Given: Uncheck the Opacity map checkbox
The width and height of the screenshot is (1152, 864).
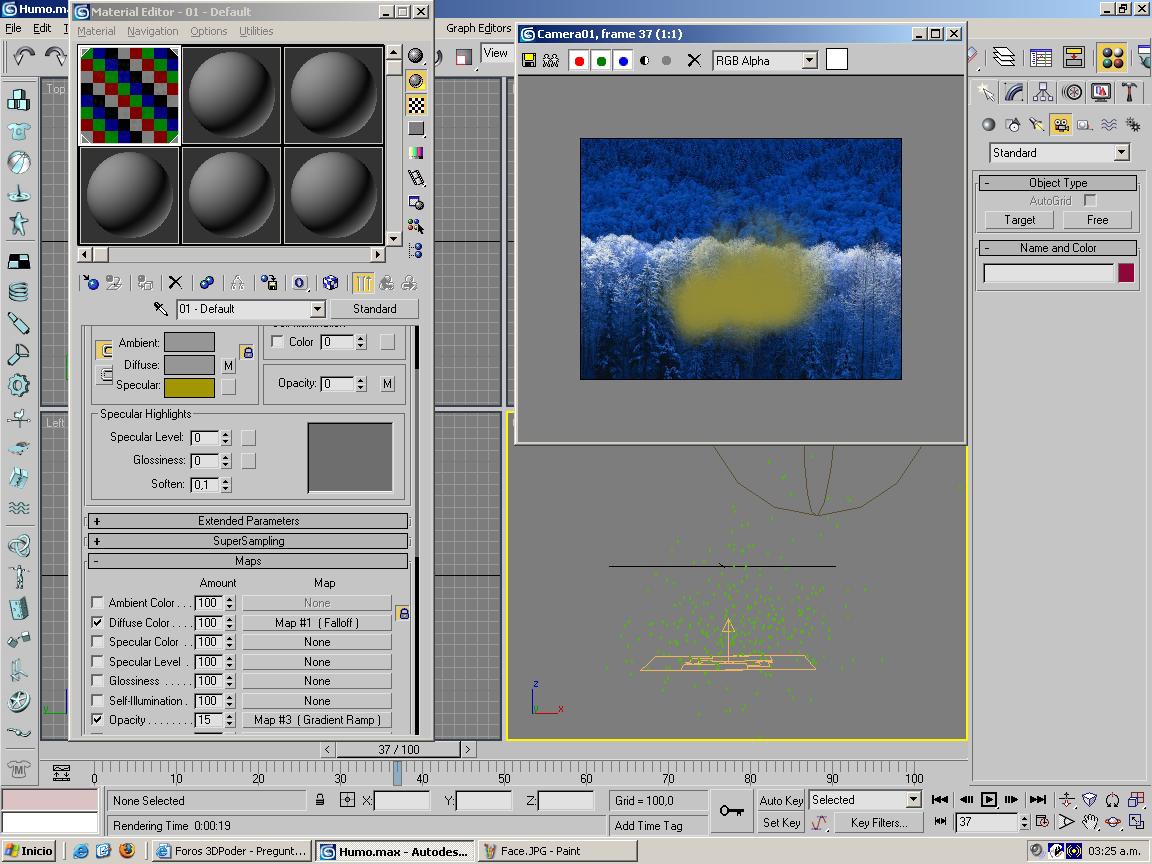Looking at the screenshot, I should (97, 720).
